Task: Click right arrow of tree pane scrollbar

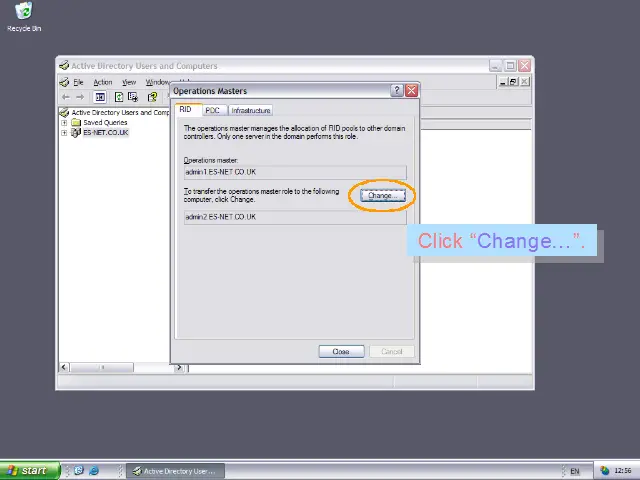Action: (179, 367)
